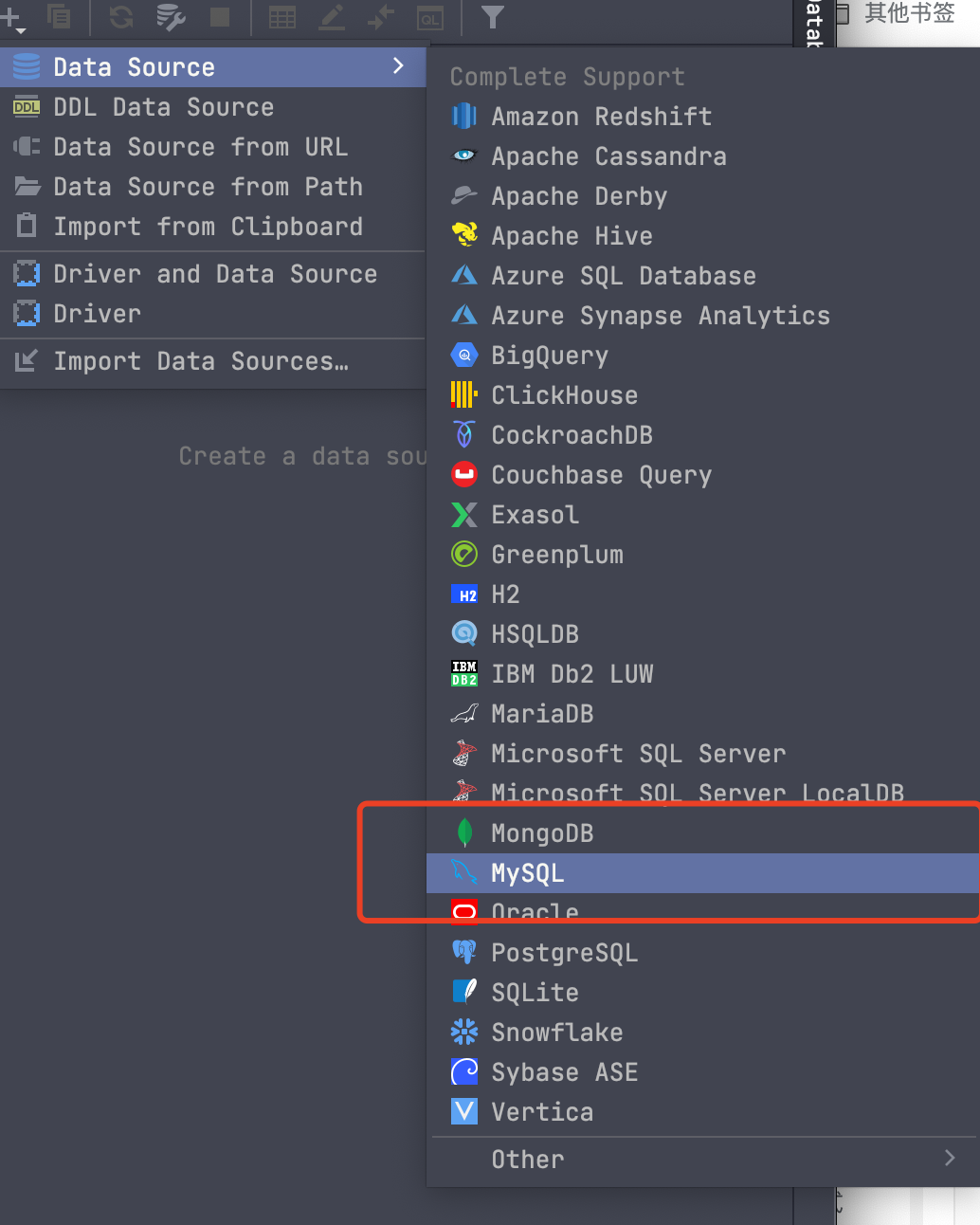Select Import from Clipboard
Image resolution: width=980 pixels, height=1225 pixels.
[213, 227]
